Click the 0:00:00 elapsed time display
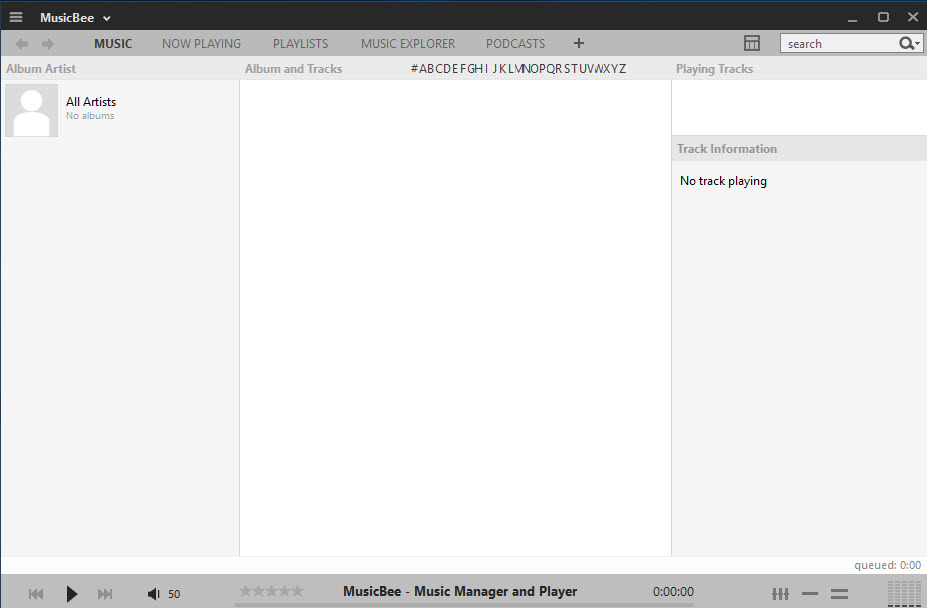Image resolution: width=927 pixels, height=608 pixels. click(673, 591)
